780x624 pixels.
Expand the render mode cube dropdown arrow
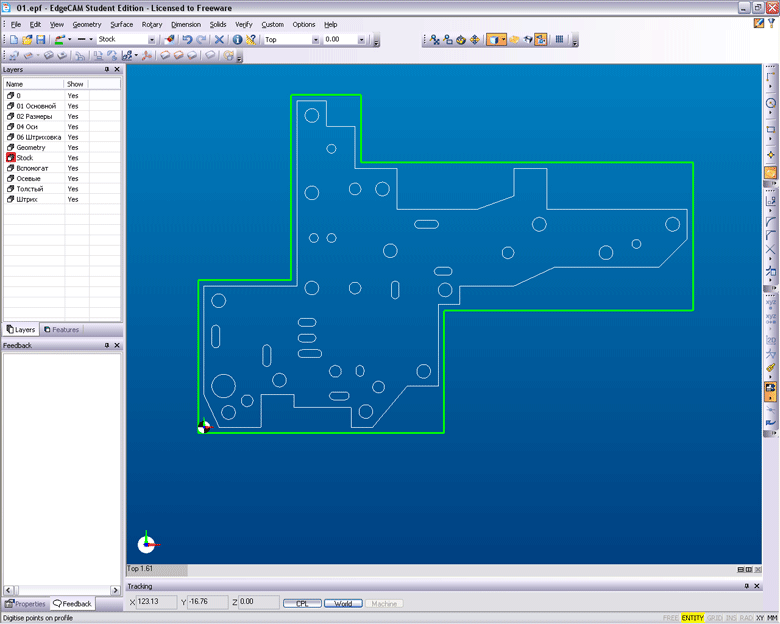coord(503,39)
